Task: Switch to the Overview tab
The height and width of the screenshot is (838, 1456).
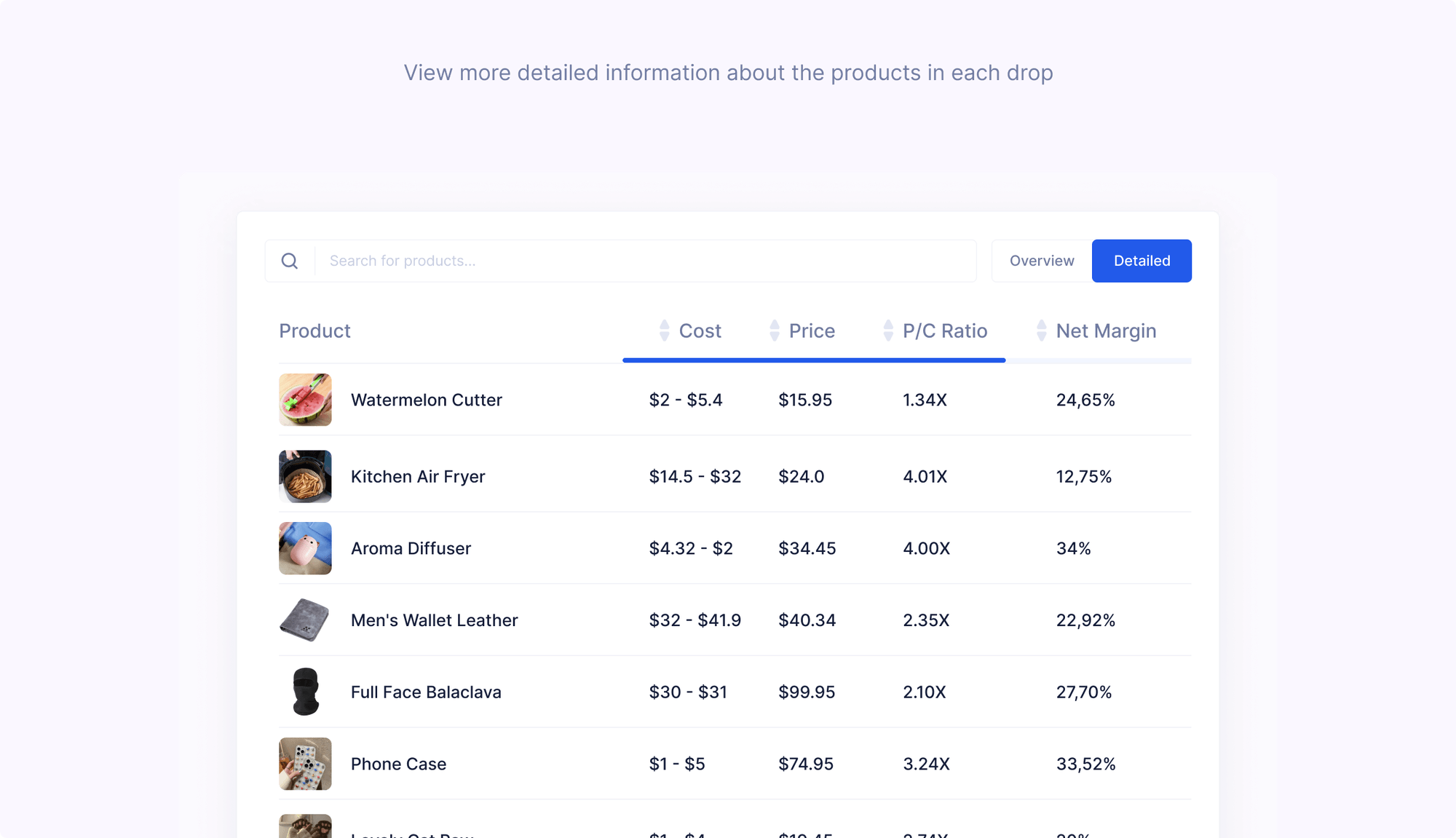Action: (1040, 261)
